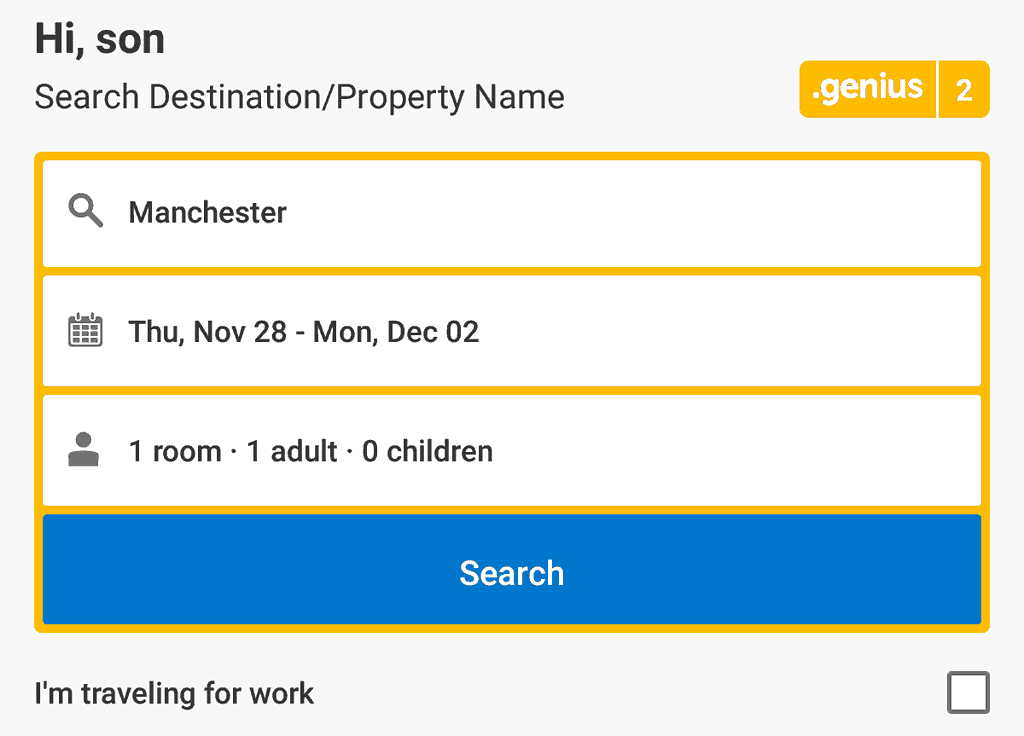Change the 0 children count
Viewport: 1024px width, 736px height.
click(428, 451)
